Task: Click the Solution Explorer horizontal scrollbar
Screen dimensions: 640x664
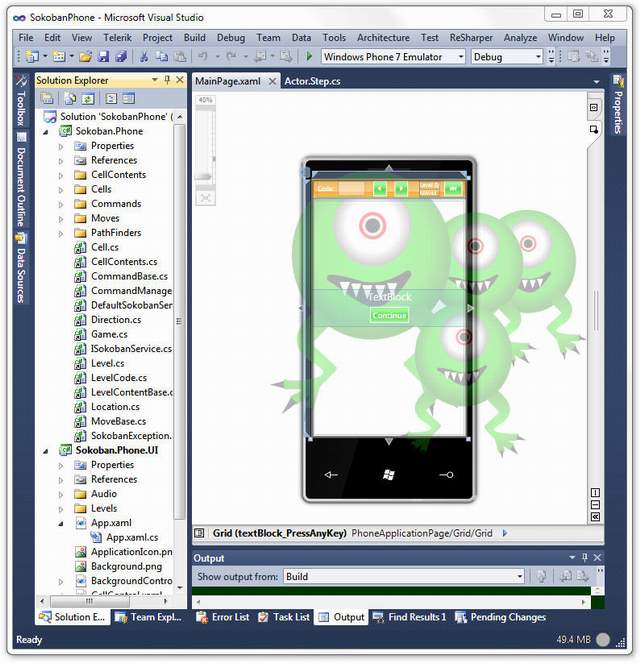Action: (x=89, y=601)
